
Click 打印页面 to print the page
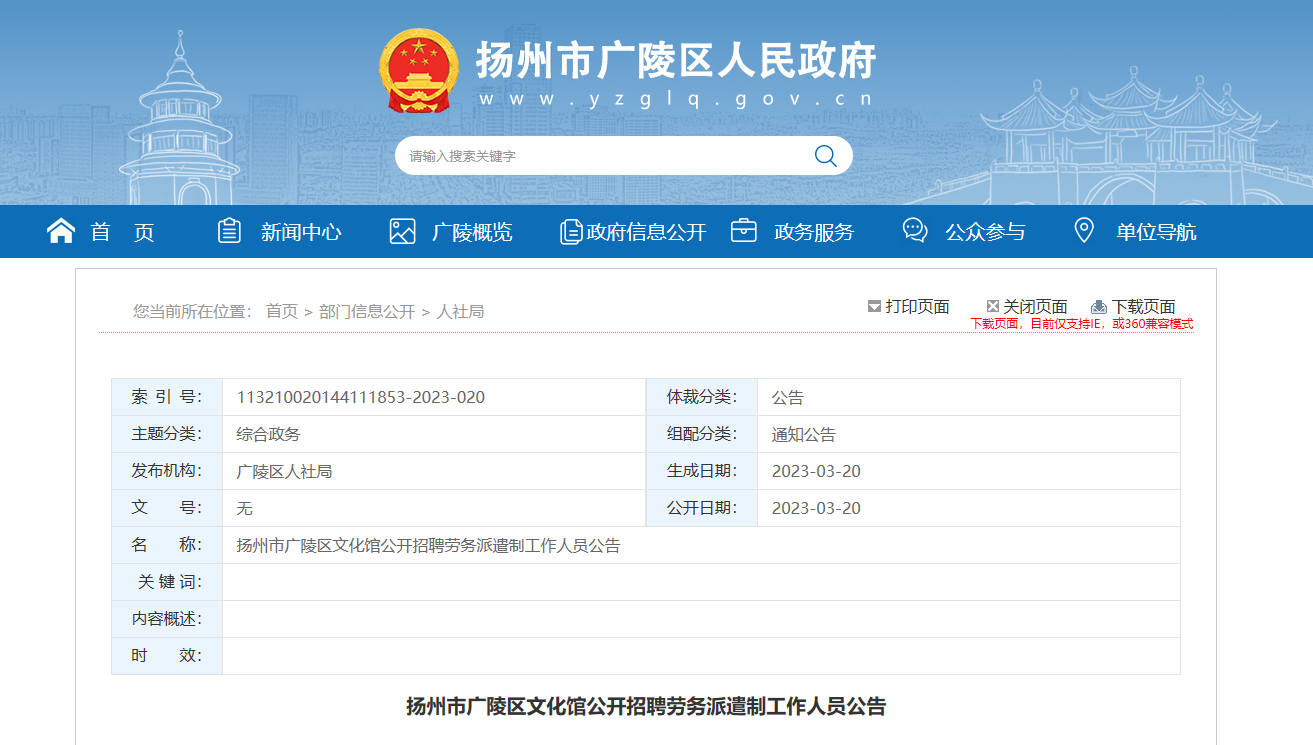[917, 306]
